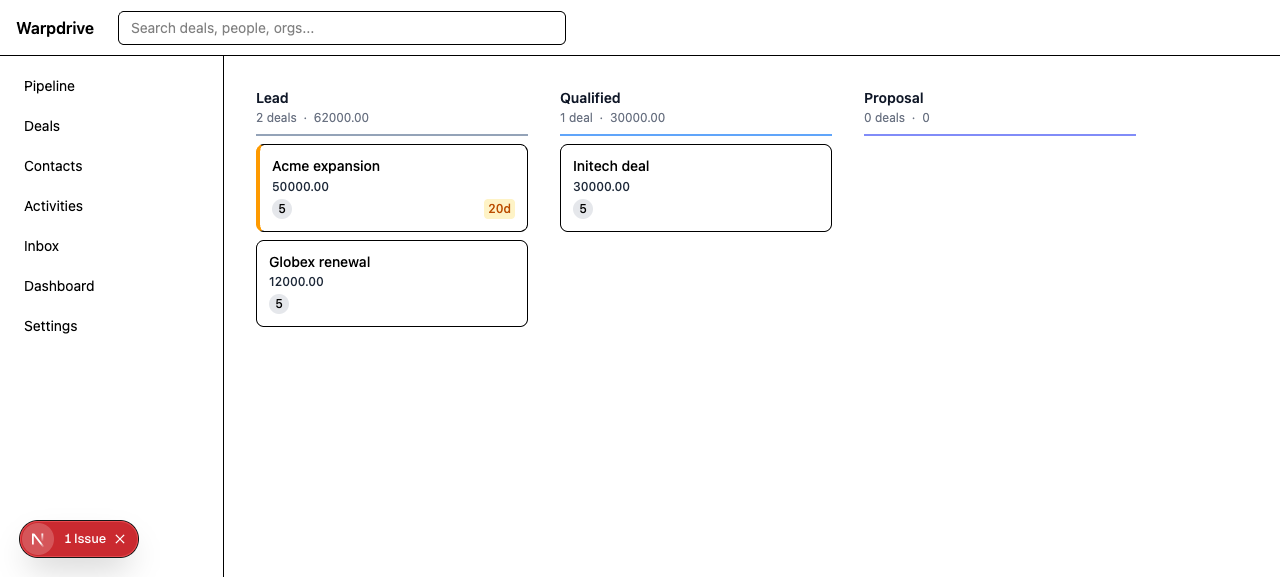Open Settings from the sidebar
Image resolution: width=1280 pixels, height=577 pixels.
pyautogui.click(x=51, y=326)
